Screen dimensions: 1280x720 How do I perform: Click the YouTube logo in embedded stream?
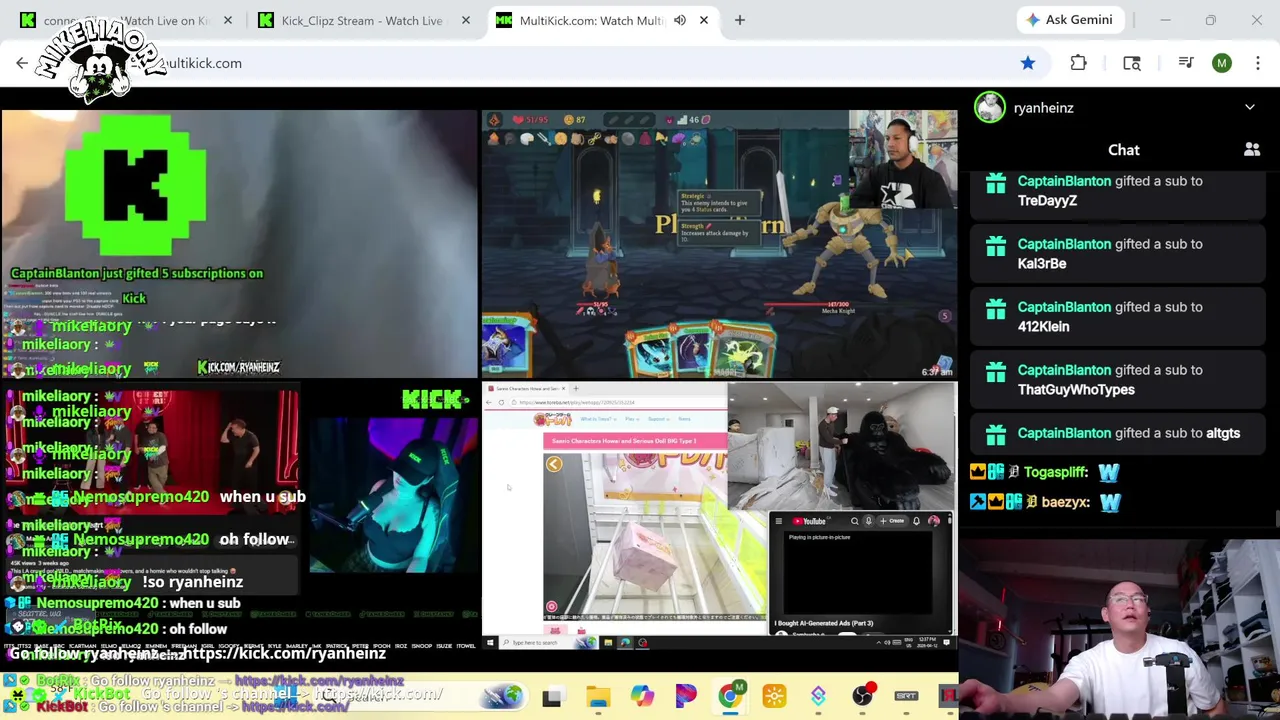click(809, 521)
